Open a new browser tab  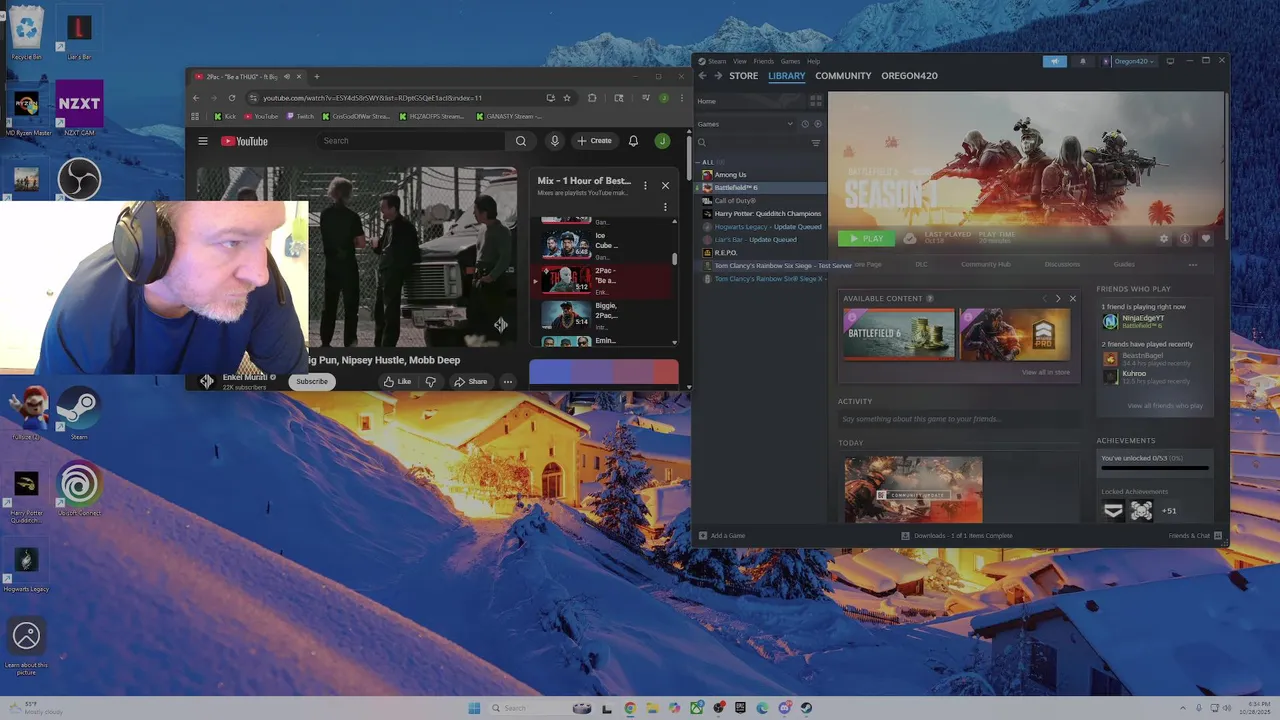317,76
